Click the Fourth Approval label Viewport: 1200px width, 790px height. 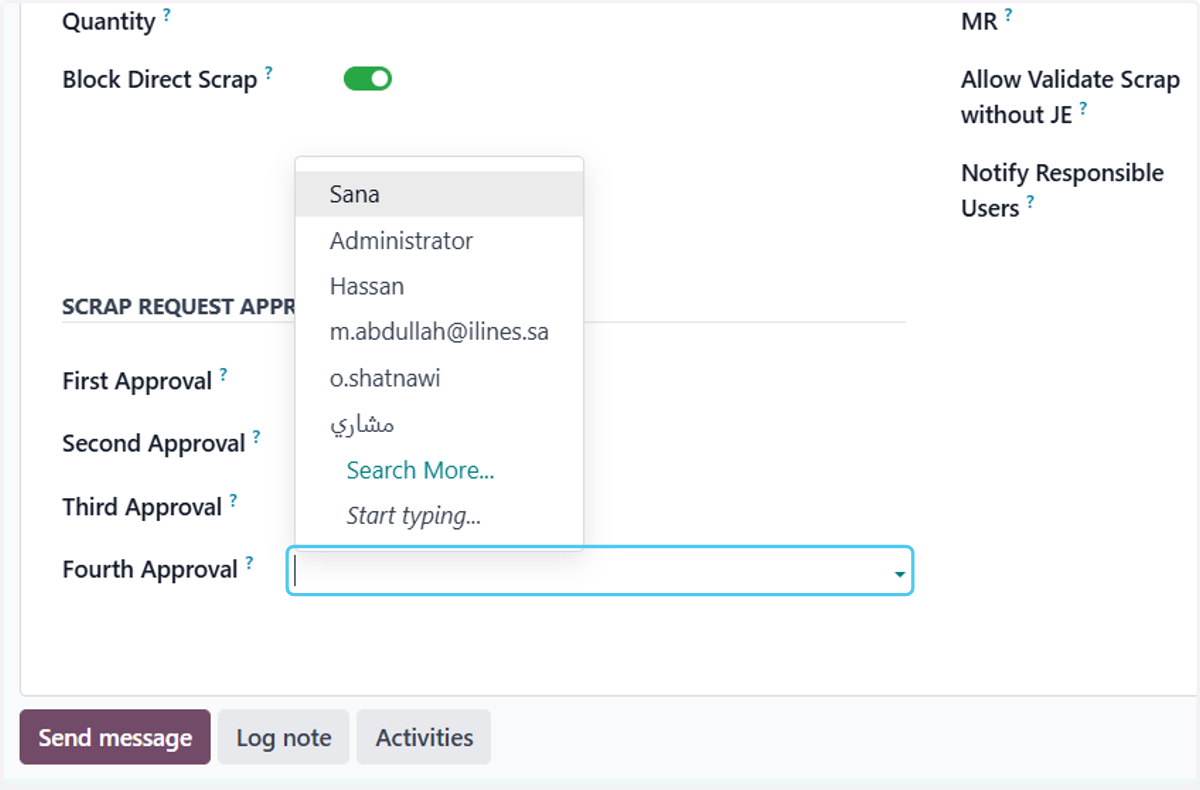(150, 570)
